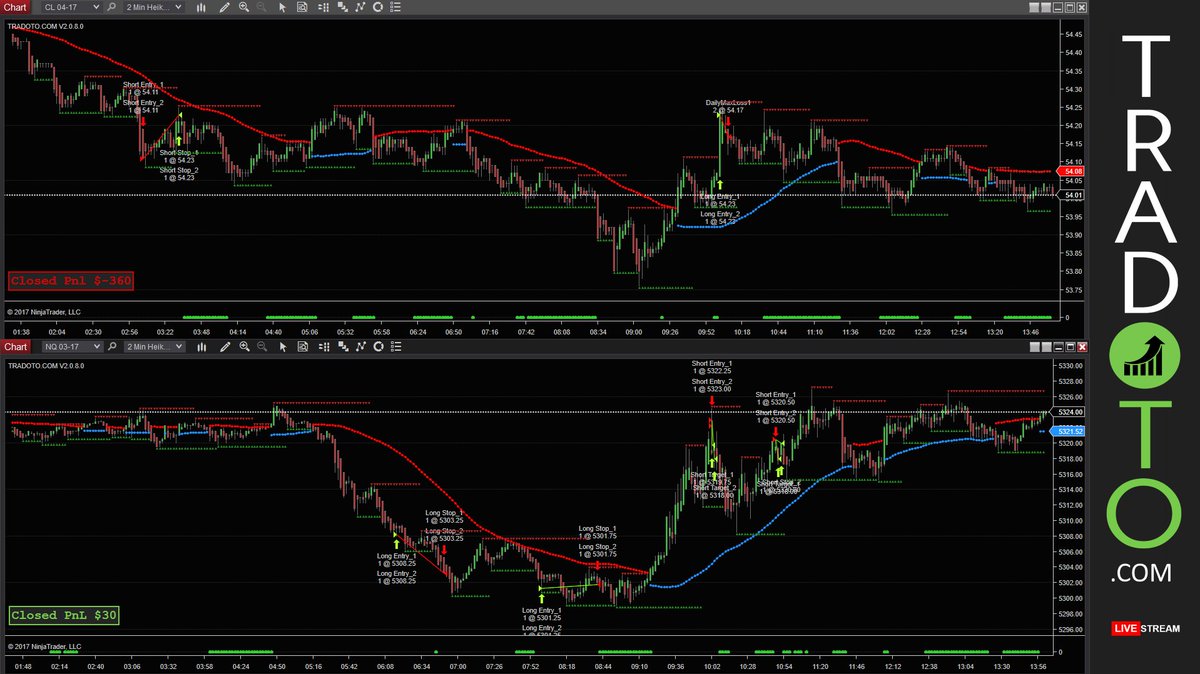The image size is (1200, 674).
Task: Toggle Chart Trader icon in CL chart
Action: tap(321, 7)
